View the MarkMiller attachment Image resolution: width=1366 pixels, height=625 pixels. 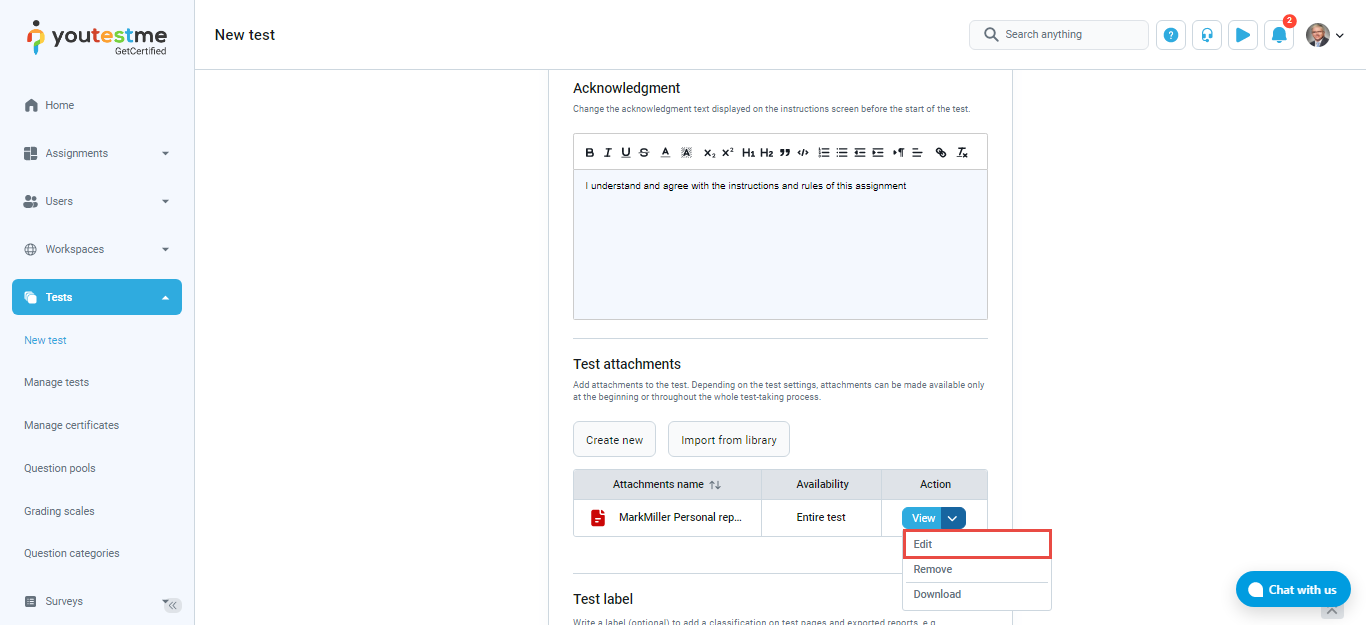[922, 518]
